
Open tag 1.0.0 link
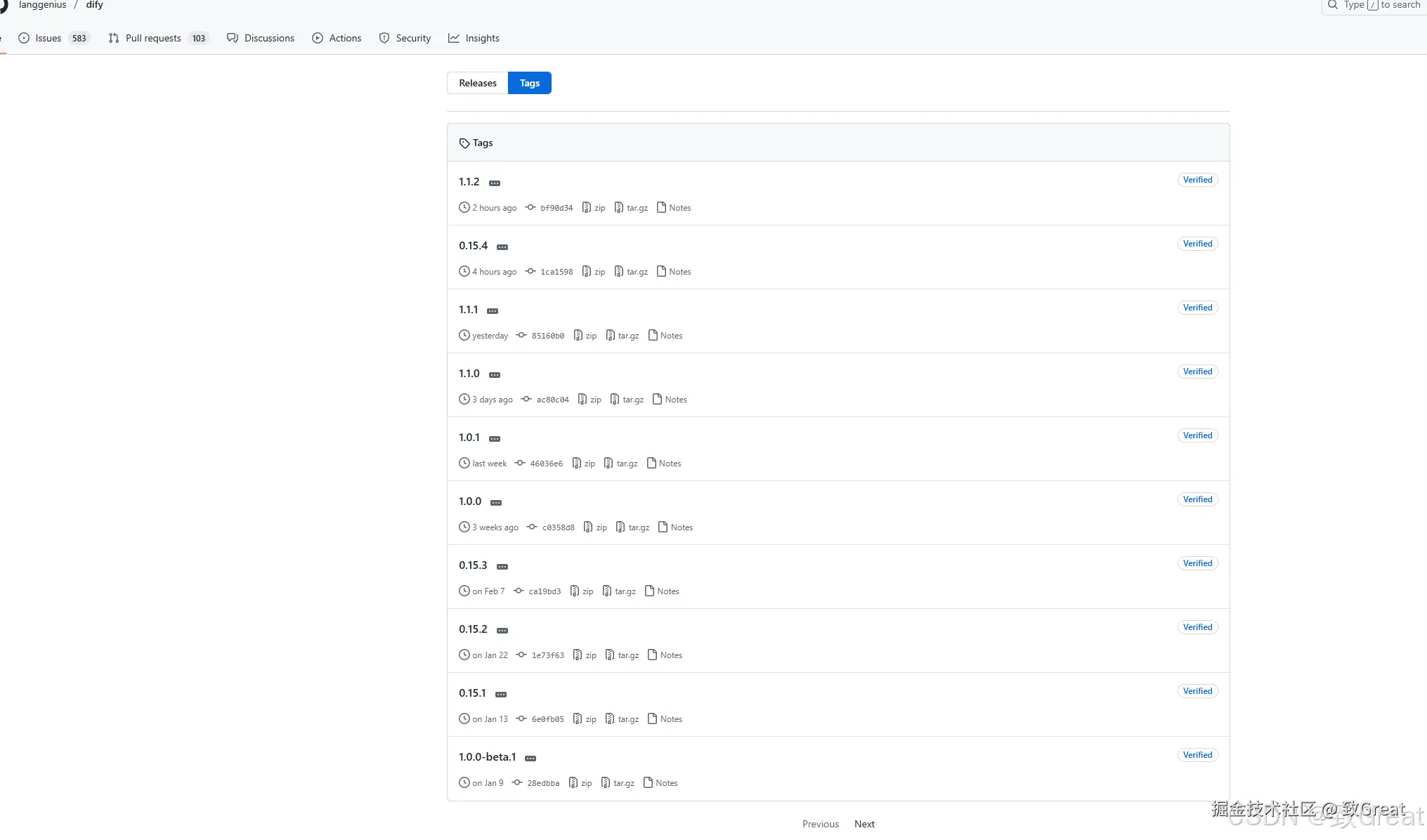(x=470, y=501)
